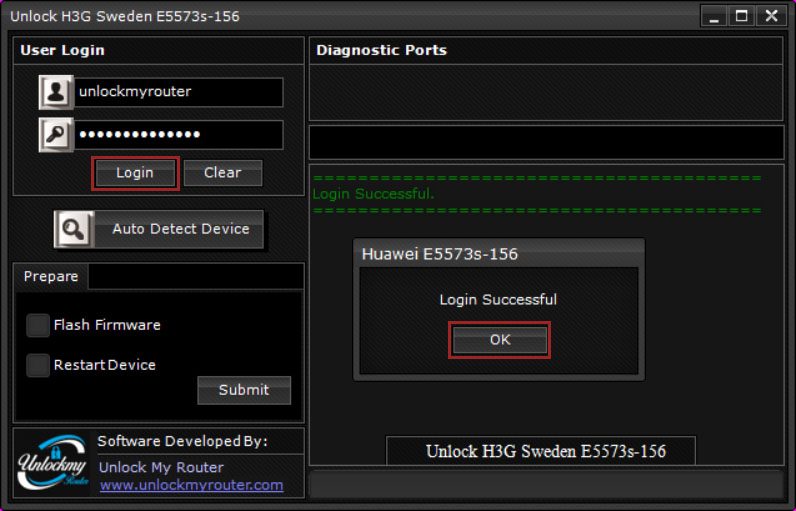
Task: Close the Unlock H3G Sweden window
Action: (771, 16)
